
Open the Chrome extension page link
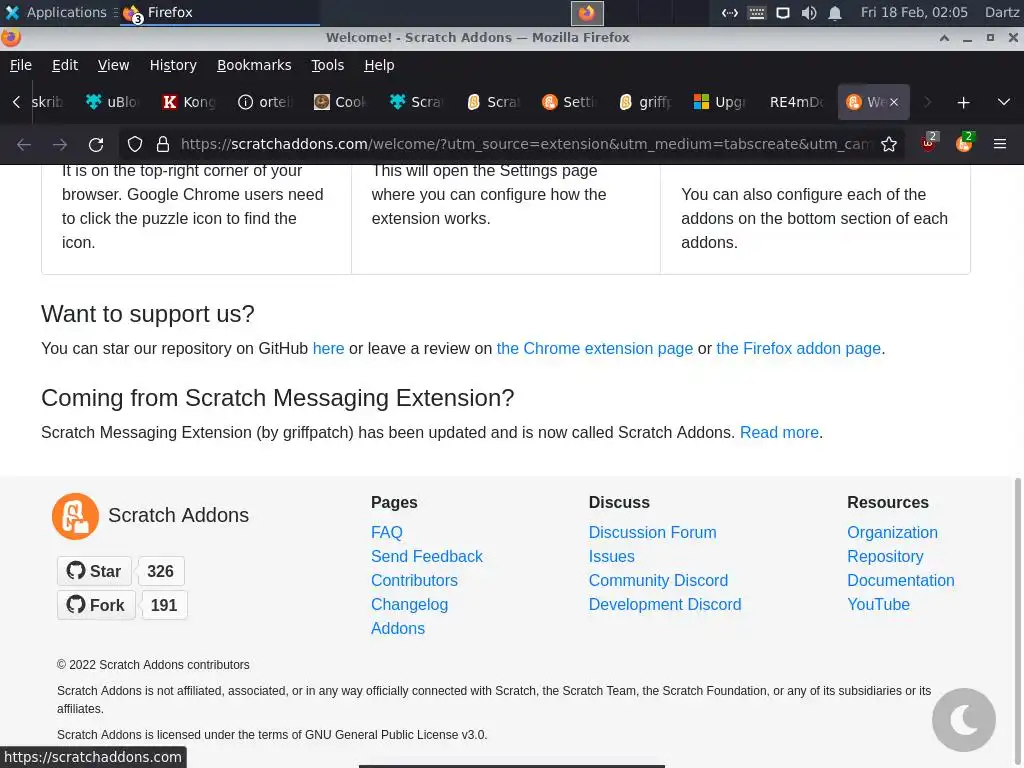[595, 349]
